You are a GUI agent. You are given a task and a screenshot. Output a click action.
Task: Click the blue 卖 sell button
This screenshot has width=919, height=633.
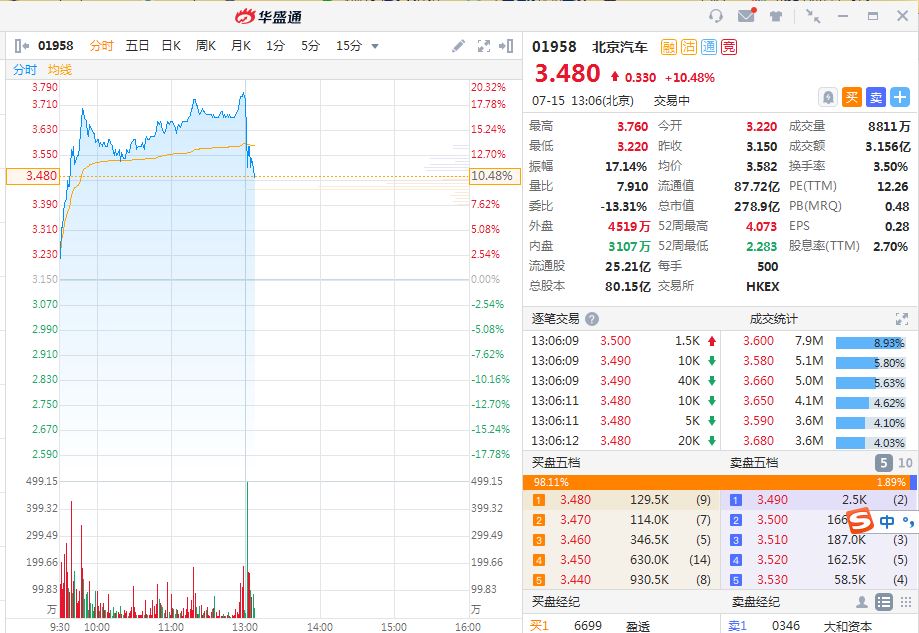[x=876, y=97]
